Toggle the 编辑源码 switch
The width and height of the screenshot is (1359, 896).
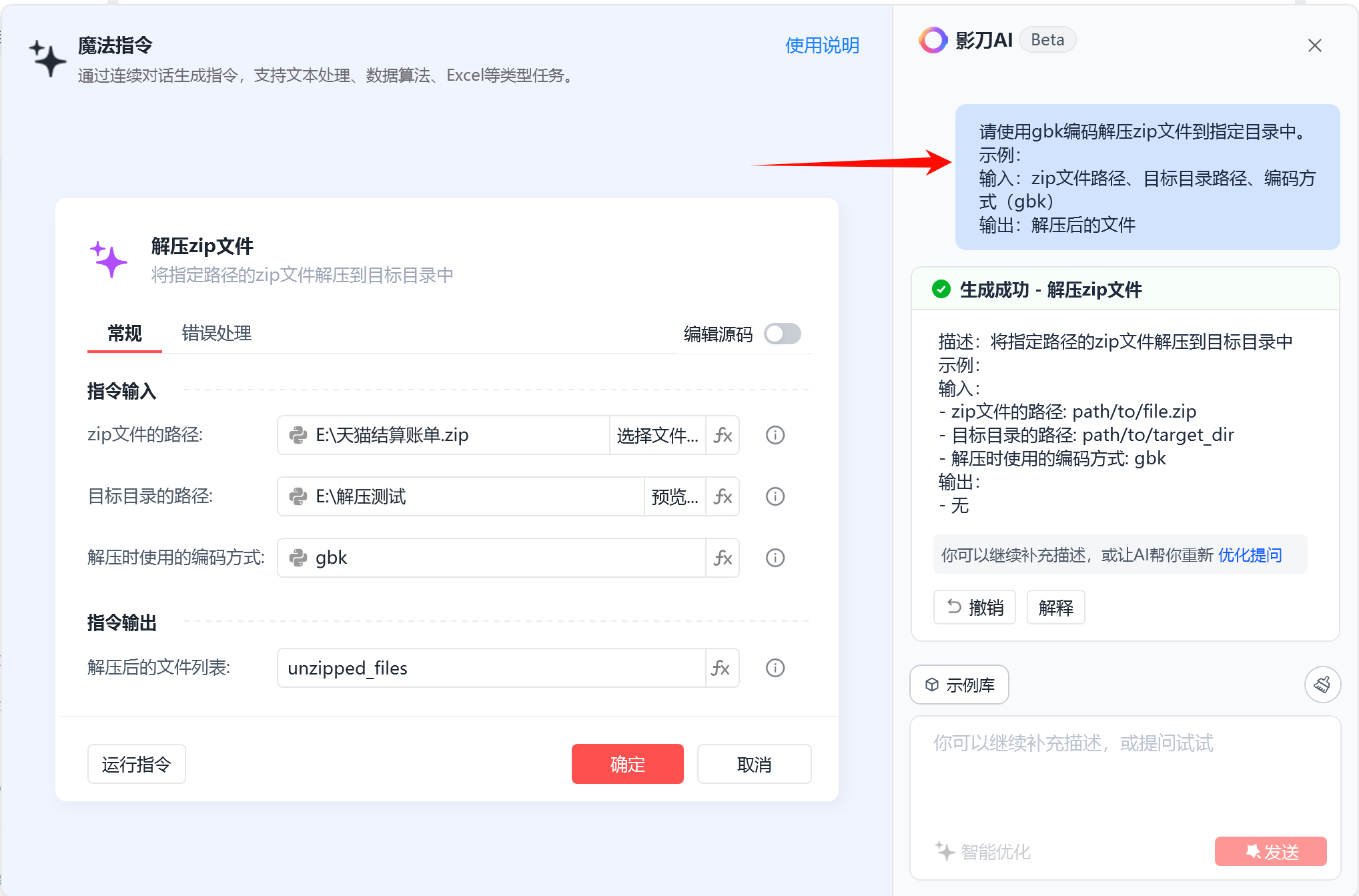[x=782, y=334]
